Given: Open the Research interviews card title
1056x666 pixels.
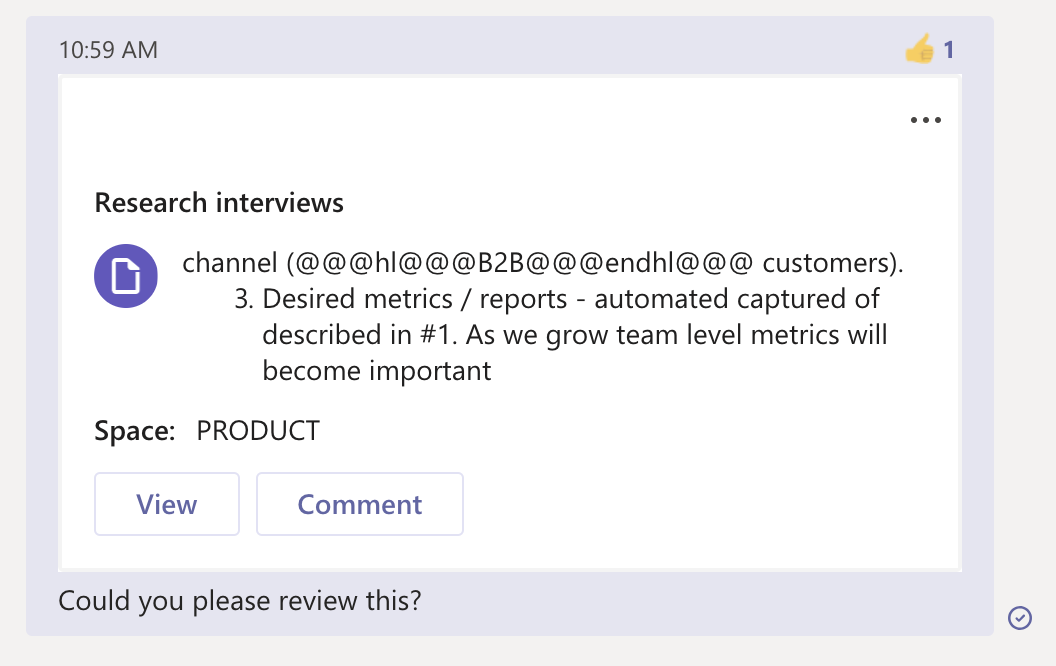Looking at the screenshot, I should (x=219, y=203).
